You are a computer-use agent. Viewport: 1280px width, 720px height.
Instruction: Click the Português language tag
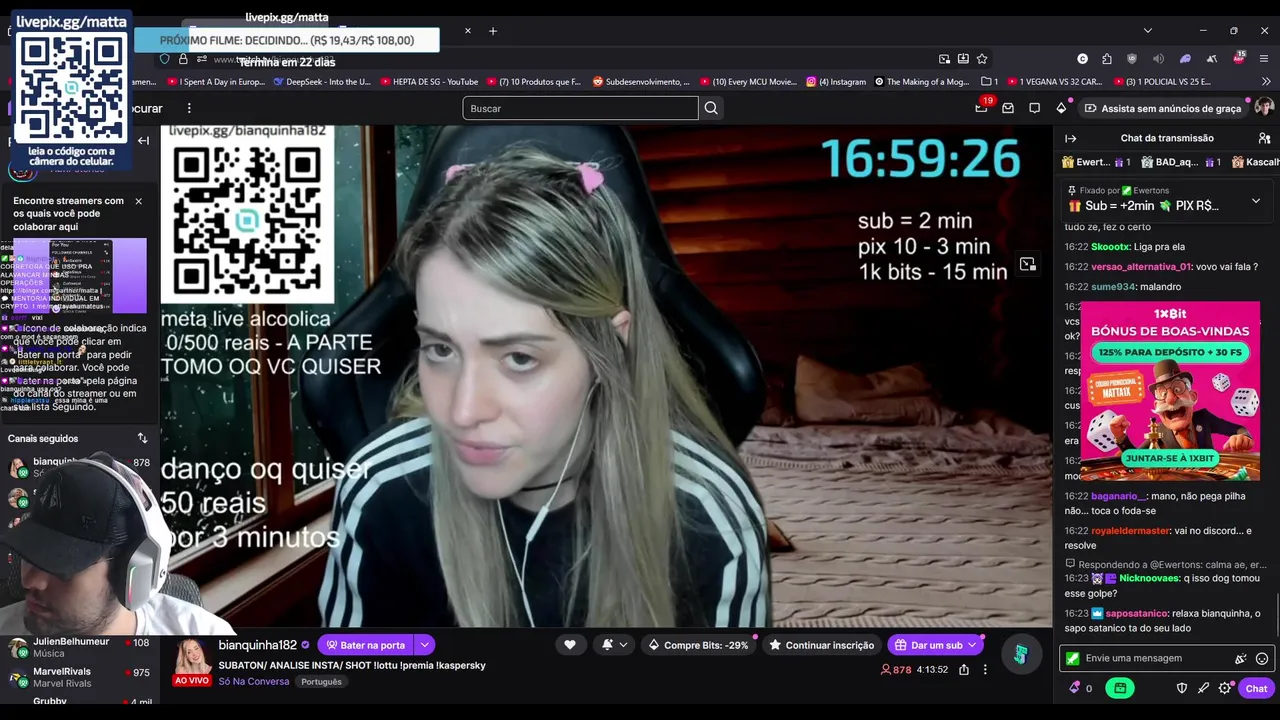321,682
